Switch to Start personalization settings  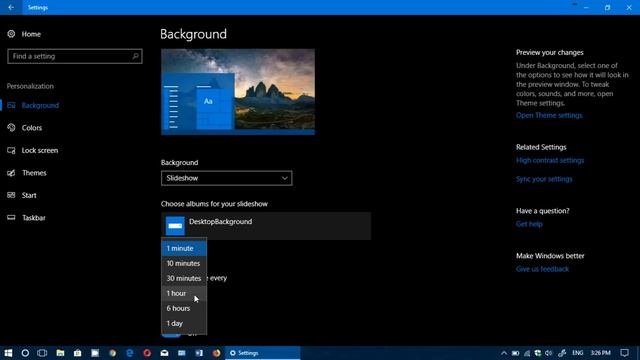coord(29,196)
